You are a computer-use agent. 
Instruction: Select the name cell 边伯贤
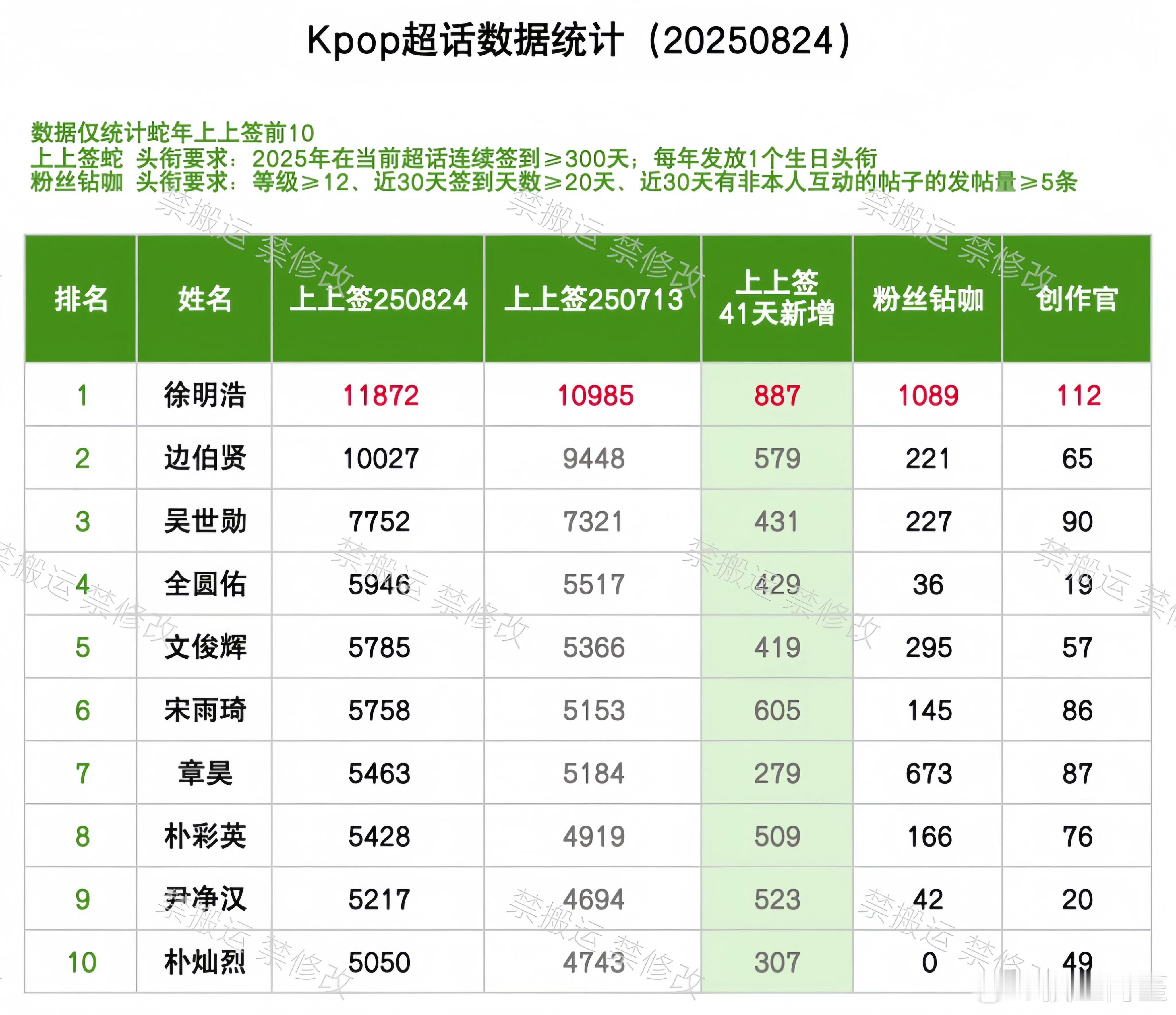[205, 458]
